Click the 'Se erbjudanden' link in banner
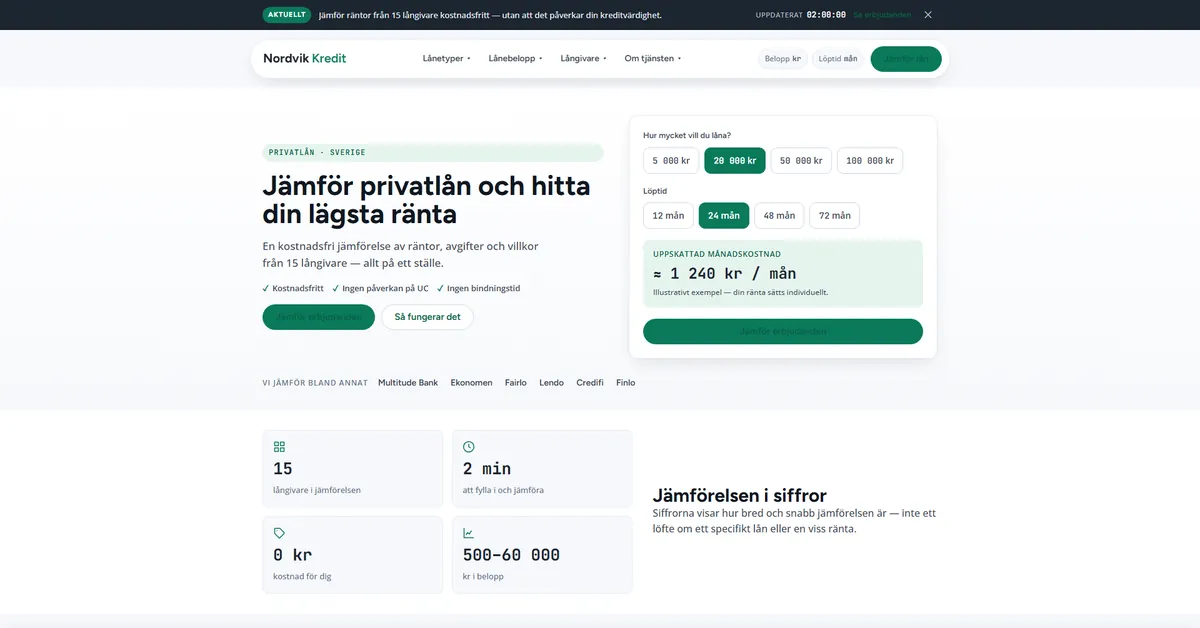Viewport: 1200px width, 628px height. (882, 15)
